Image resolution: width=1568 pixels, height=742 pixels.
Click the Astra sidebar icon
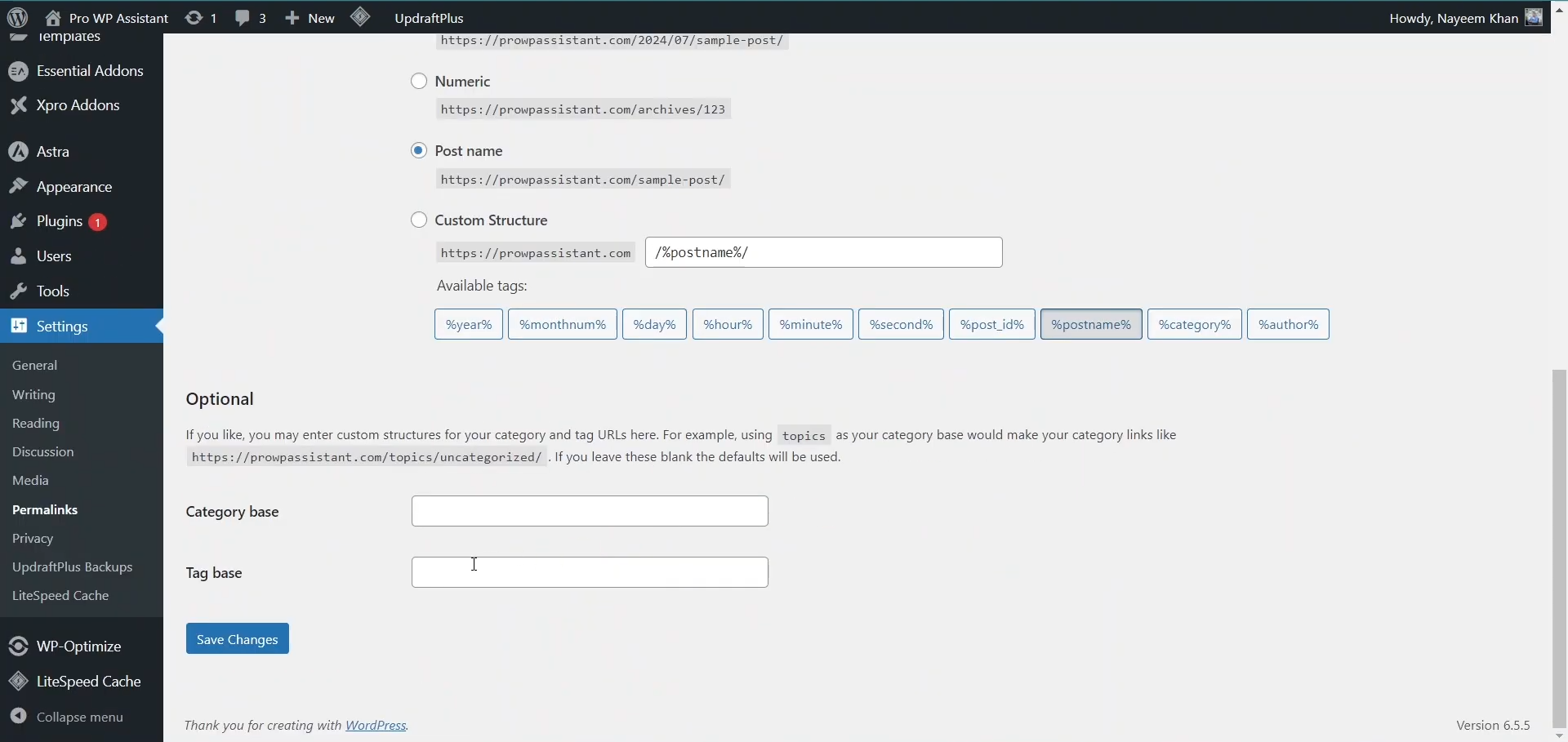pyautogui.click(x=17, y=150)
